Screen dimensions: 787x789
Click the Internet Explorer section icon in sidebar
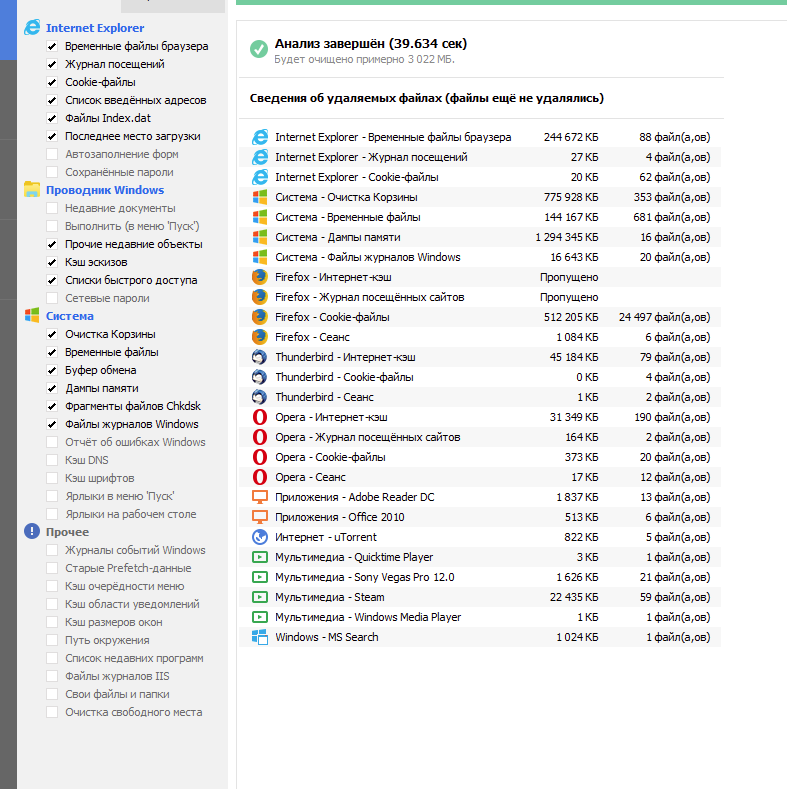[x=32, y=28]
